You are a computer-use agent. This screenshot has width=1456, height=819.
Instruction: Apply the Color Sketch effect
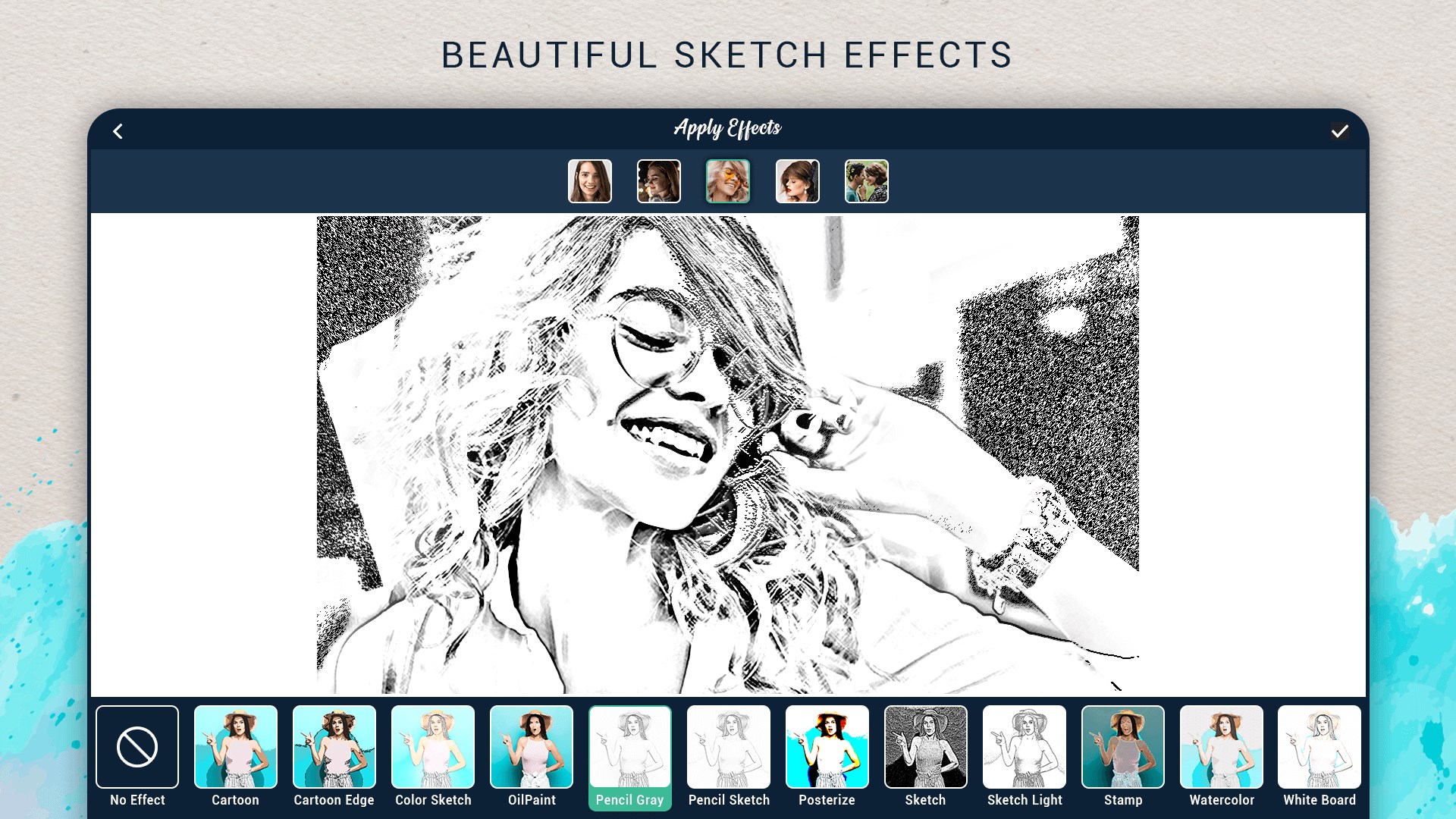coord(433,748)
